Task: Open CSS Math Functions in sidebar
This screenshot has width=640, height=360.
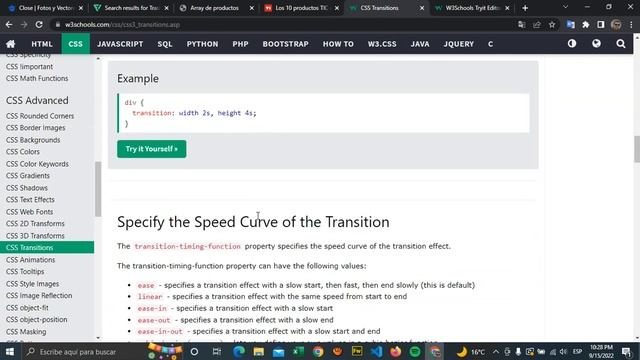Action: (x=37, y=78)
